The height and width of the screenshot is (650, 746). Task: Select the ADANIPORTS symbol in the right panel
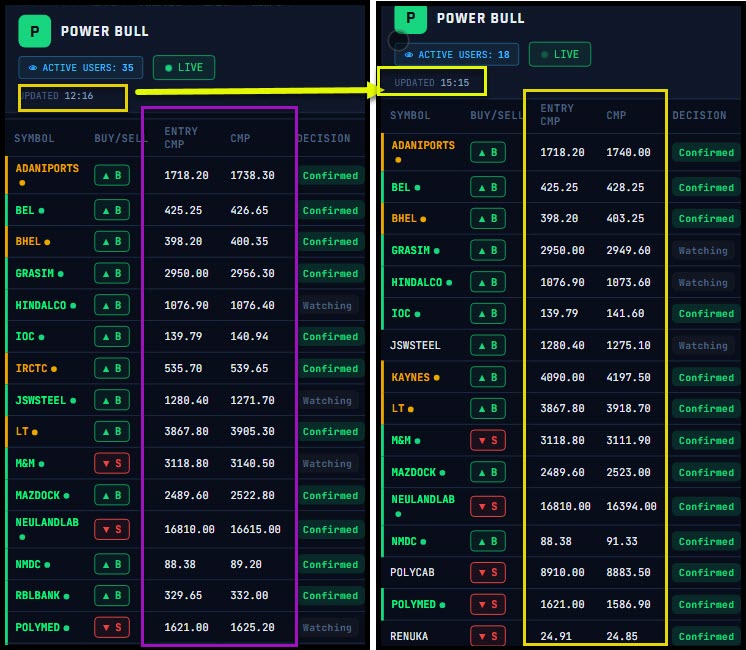(x=423, y=145)
